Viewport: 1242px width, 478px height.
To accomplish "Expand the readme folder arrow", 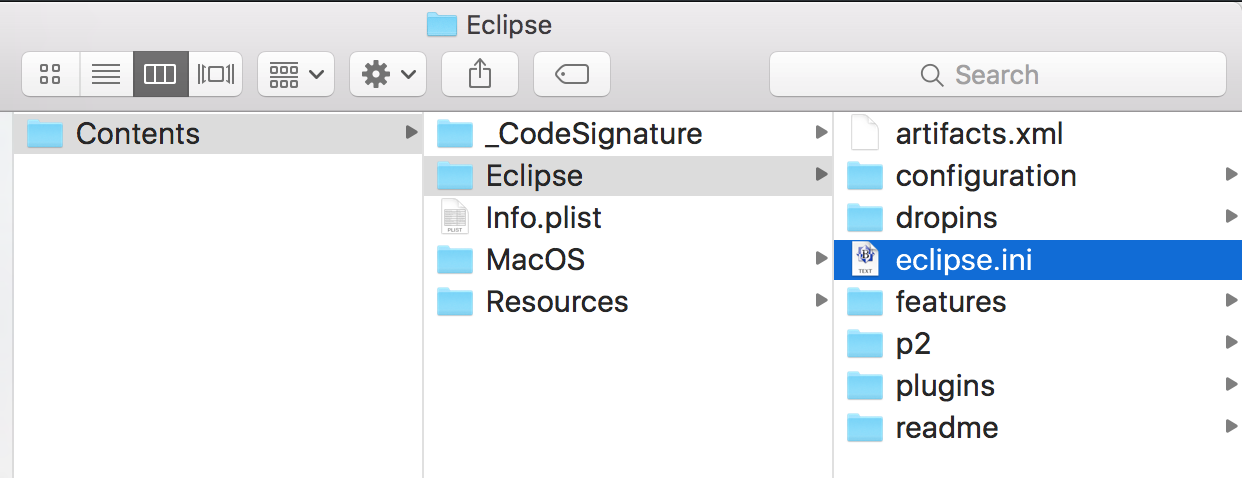I will tap(1231, 428).
